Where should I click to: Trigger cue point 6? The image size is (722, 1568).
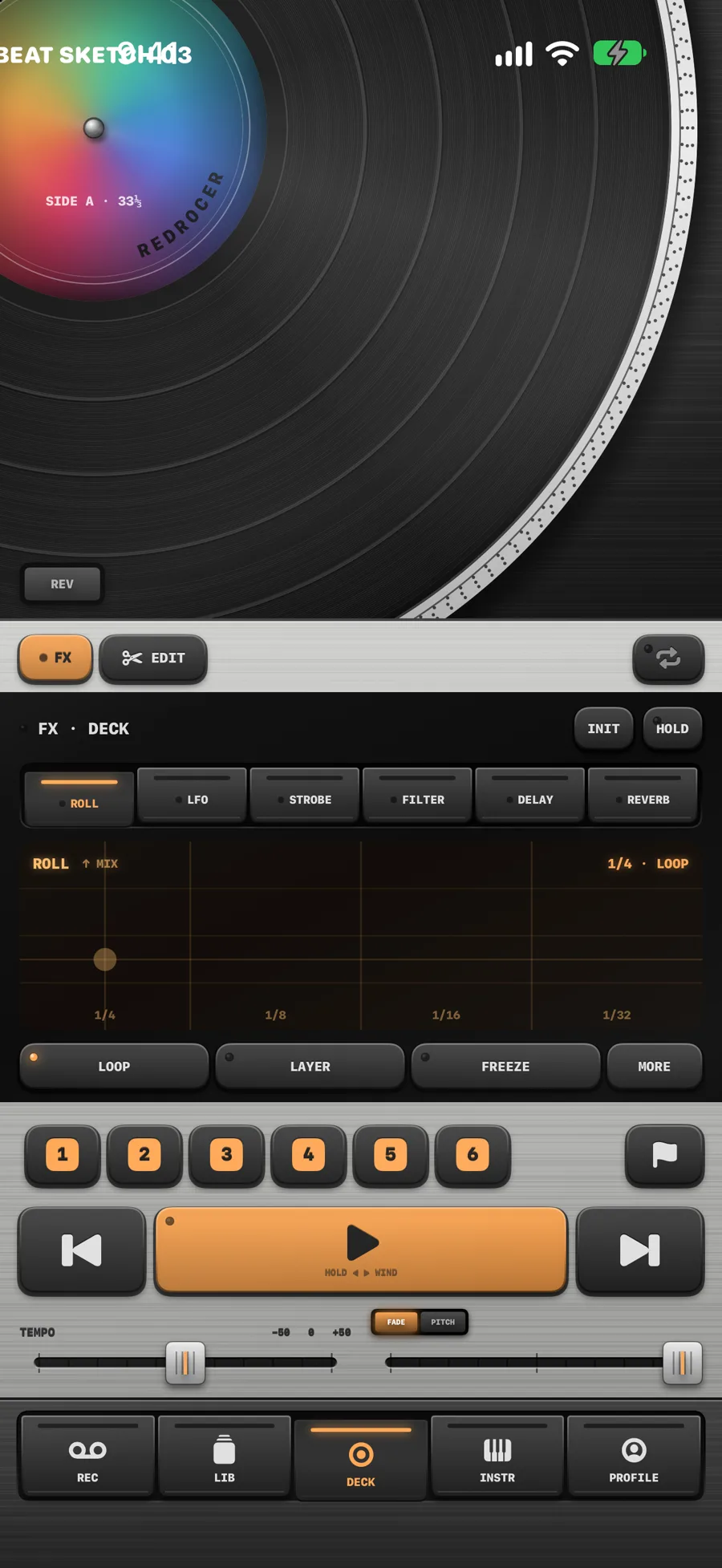pyautogui.click(x=473, y=1155)
